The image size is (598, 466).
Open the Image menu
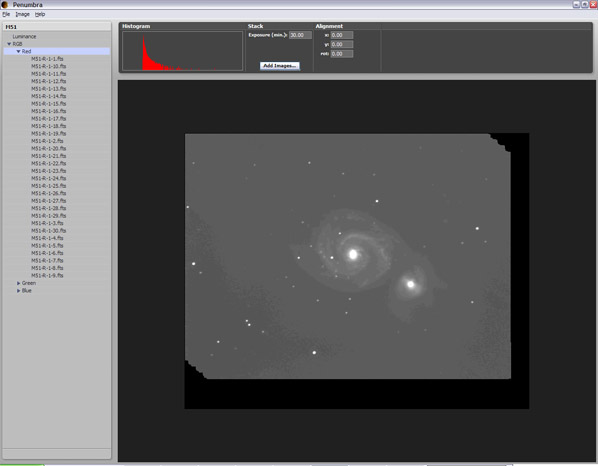(x=23, y=14)
